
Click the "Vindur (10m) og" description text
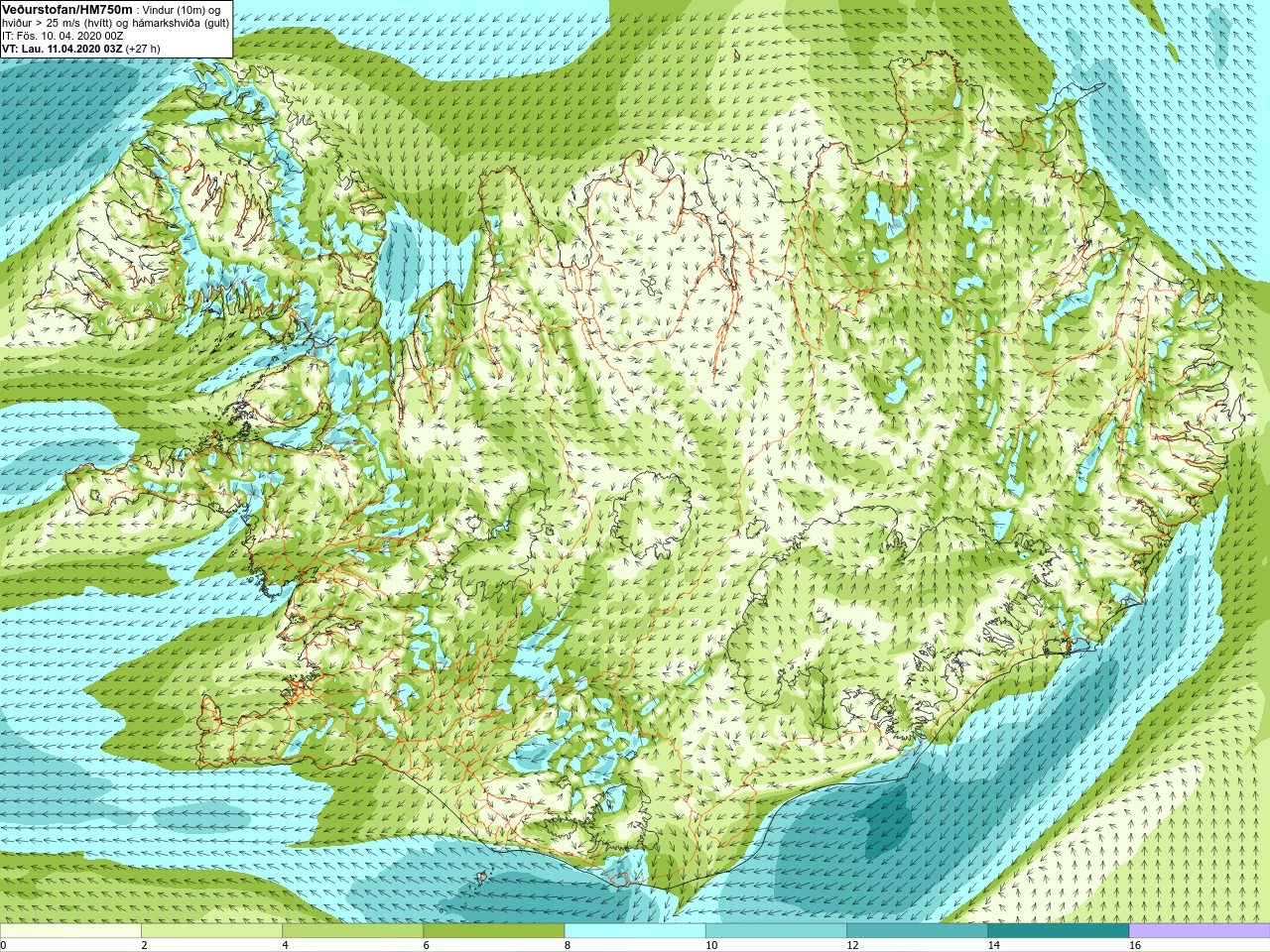pyautogui.click(x=182, y=9)
